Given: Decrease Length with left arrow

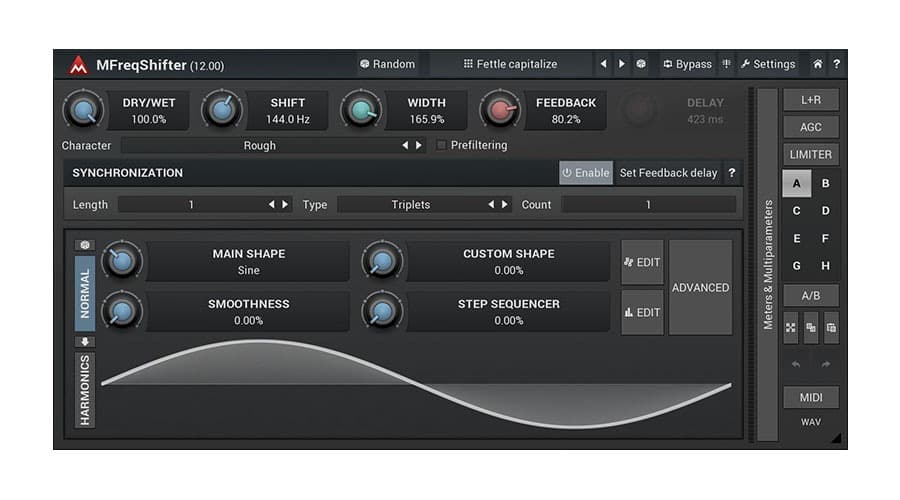Looking at the screenshot, I should (x=271, y=204).
